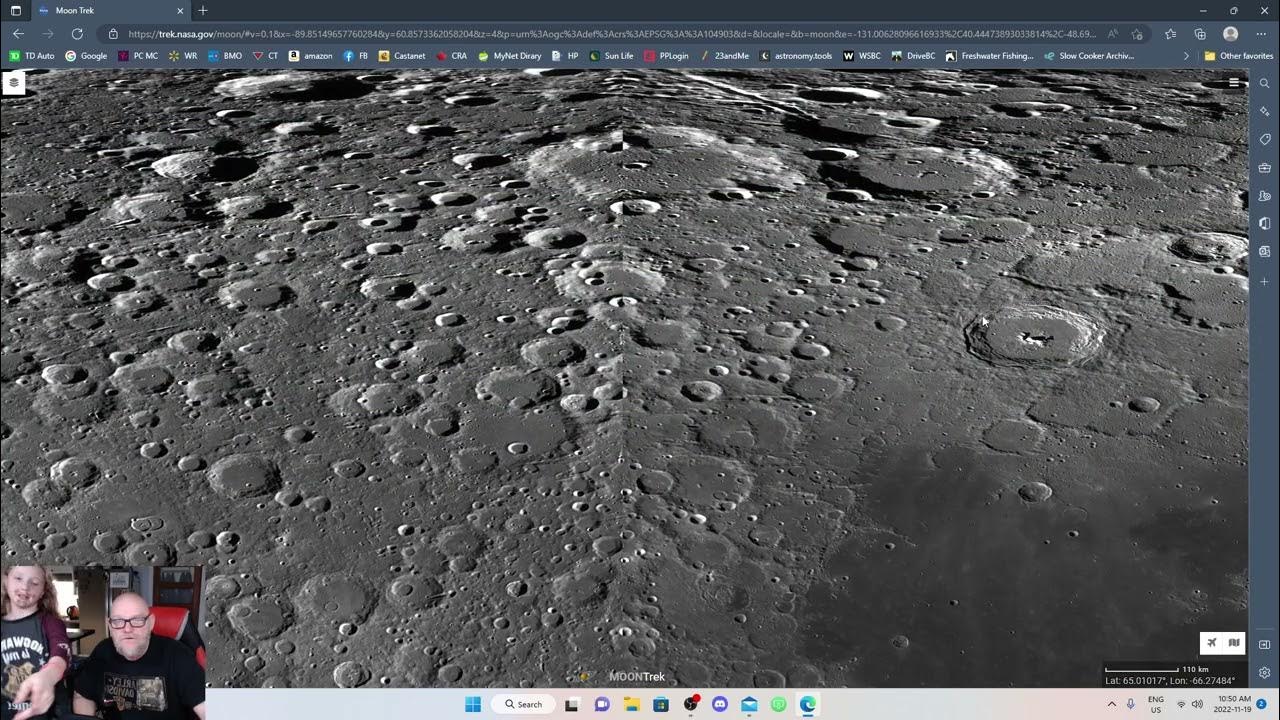Open astronomy.tools bookmark
The image size is (1280, 720).
pyautogui.click(x=796, y=56)
